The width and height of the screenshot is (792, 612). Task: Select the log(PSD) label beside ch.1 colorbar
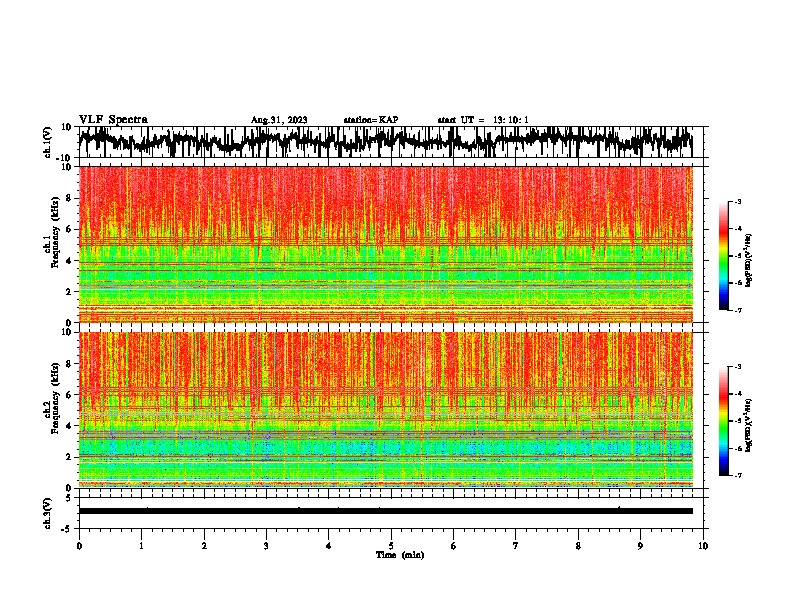tap(749, 261)
